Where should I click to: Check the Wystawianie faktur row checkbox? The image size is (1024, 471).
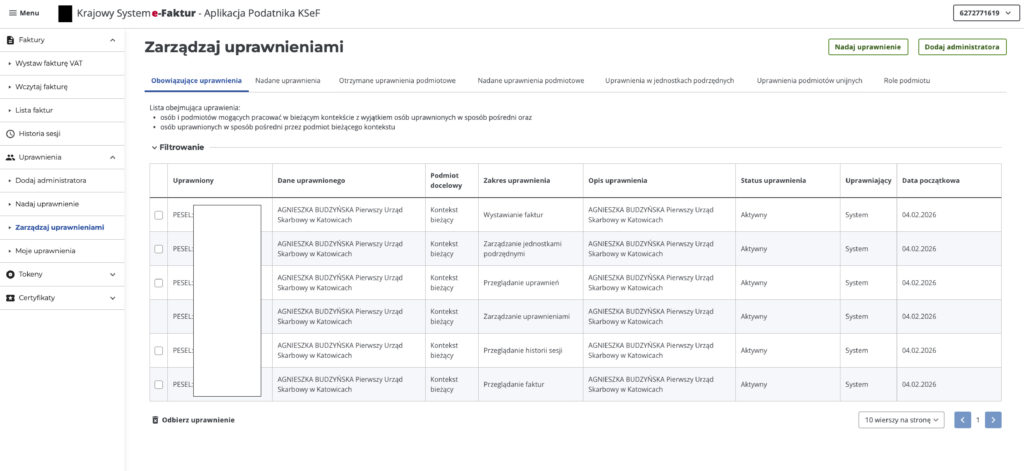tap(159, 215)
